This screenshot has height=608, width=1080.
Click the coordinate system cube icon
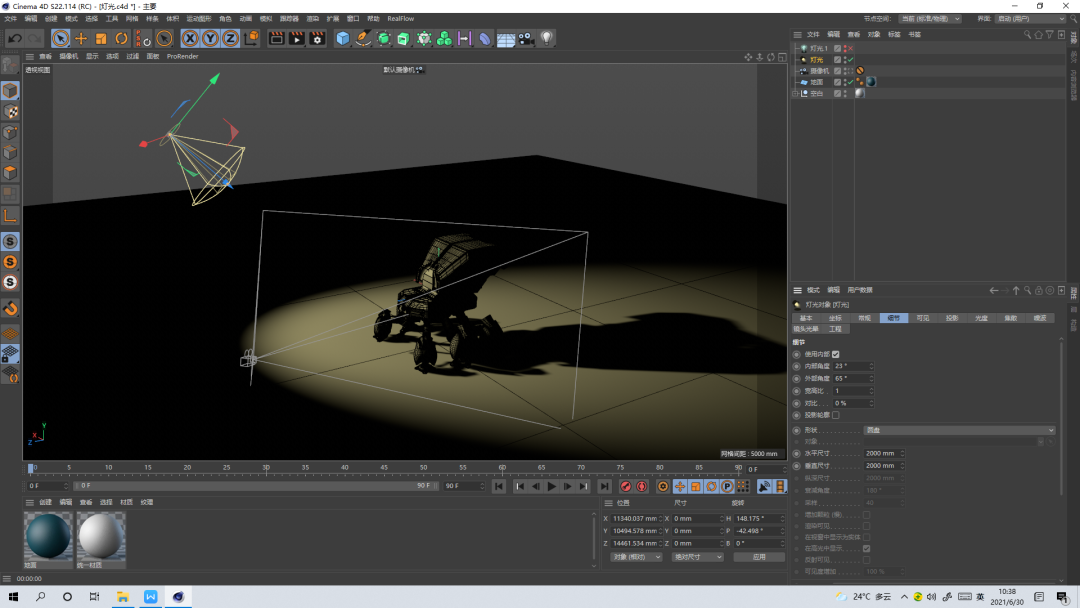click(x=251, y=39)
